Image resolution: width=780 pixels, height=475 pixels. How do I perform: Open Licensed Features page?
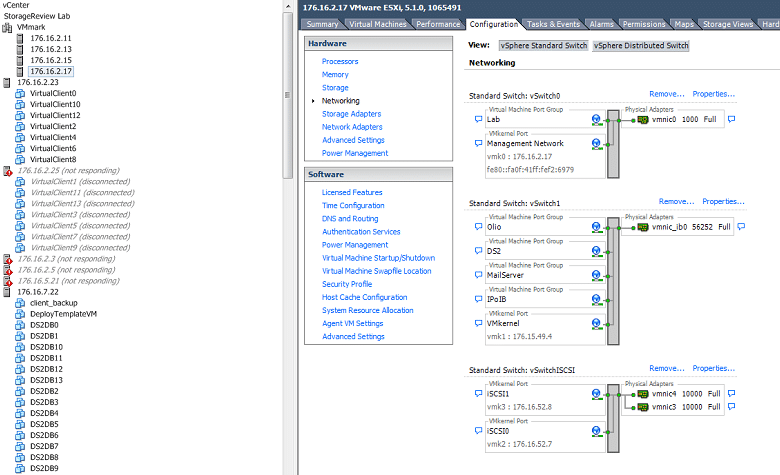pyautogui.click(x=352, y=192)
